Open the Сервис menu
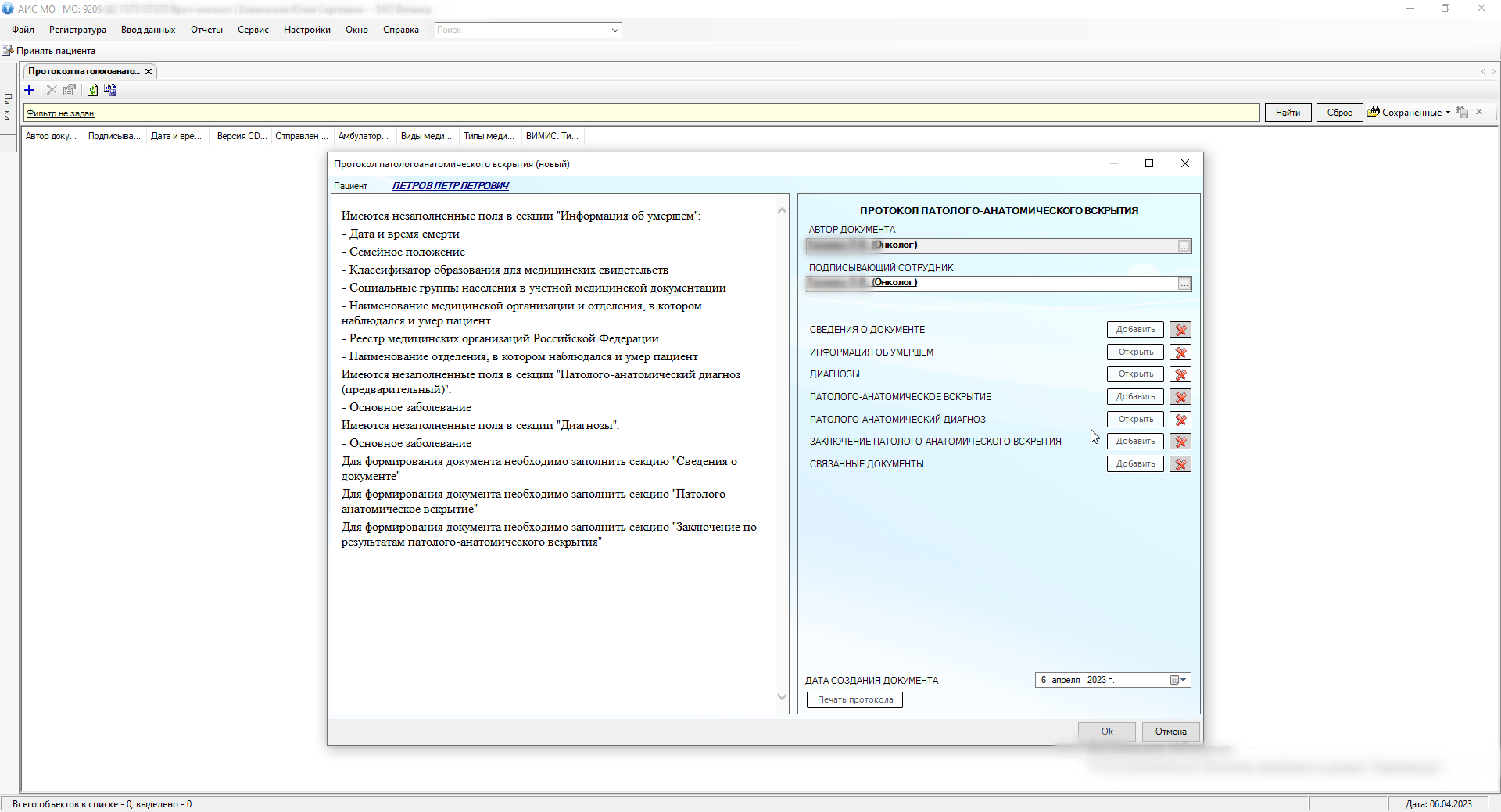 (253, 30)
